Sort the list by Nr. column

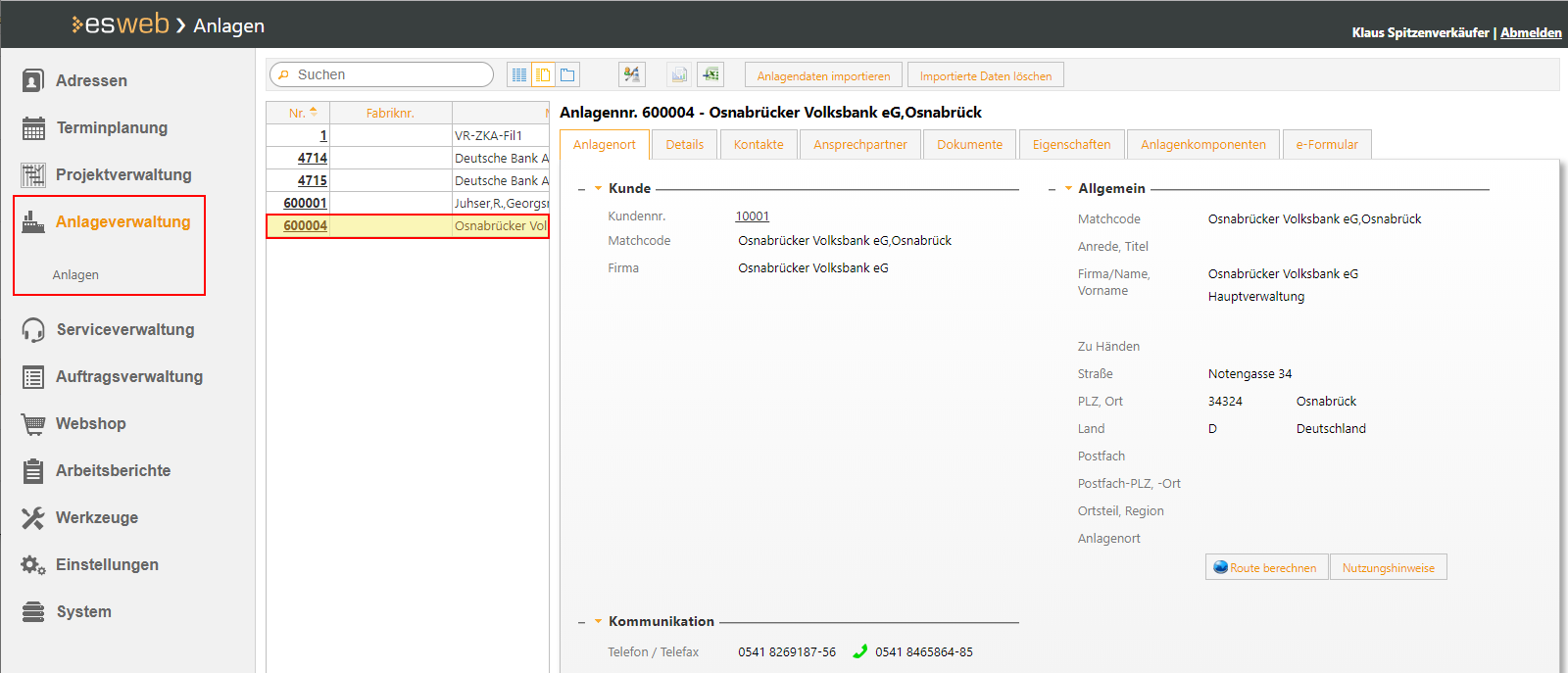(x=298, y=113)
